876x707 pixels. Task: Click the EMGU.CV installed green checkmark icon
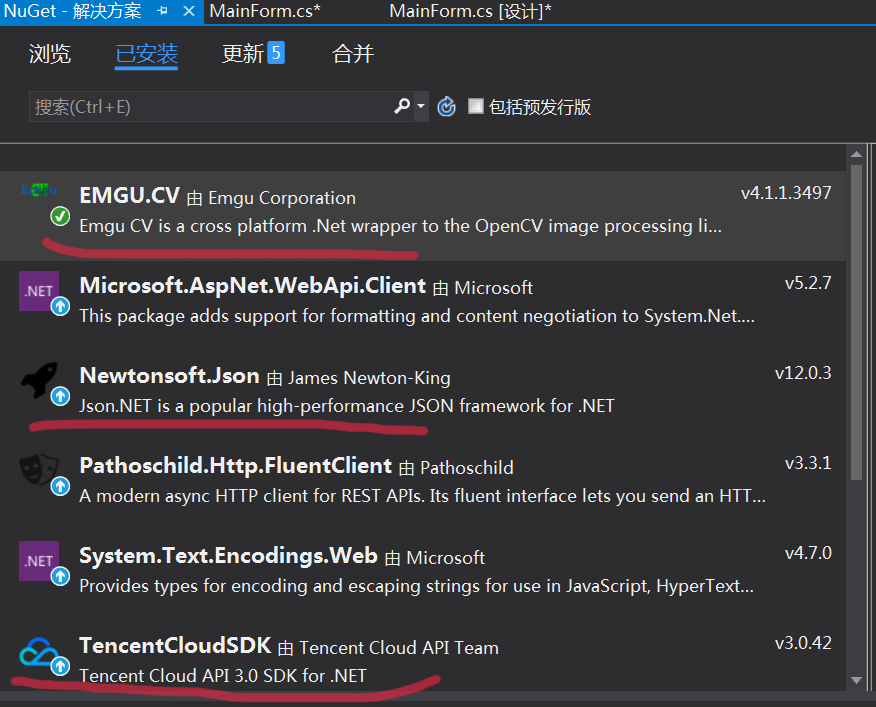pyautogui.click(x=60, y=217)
